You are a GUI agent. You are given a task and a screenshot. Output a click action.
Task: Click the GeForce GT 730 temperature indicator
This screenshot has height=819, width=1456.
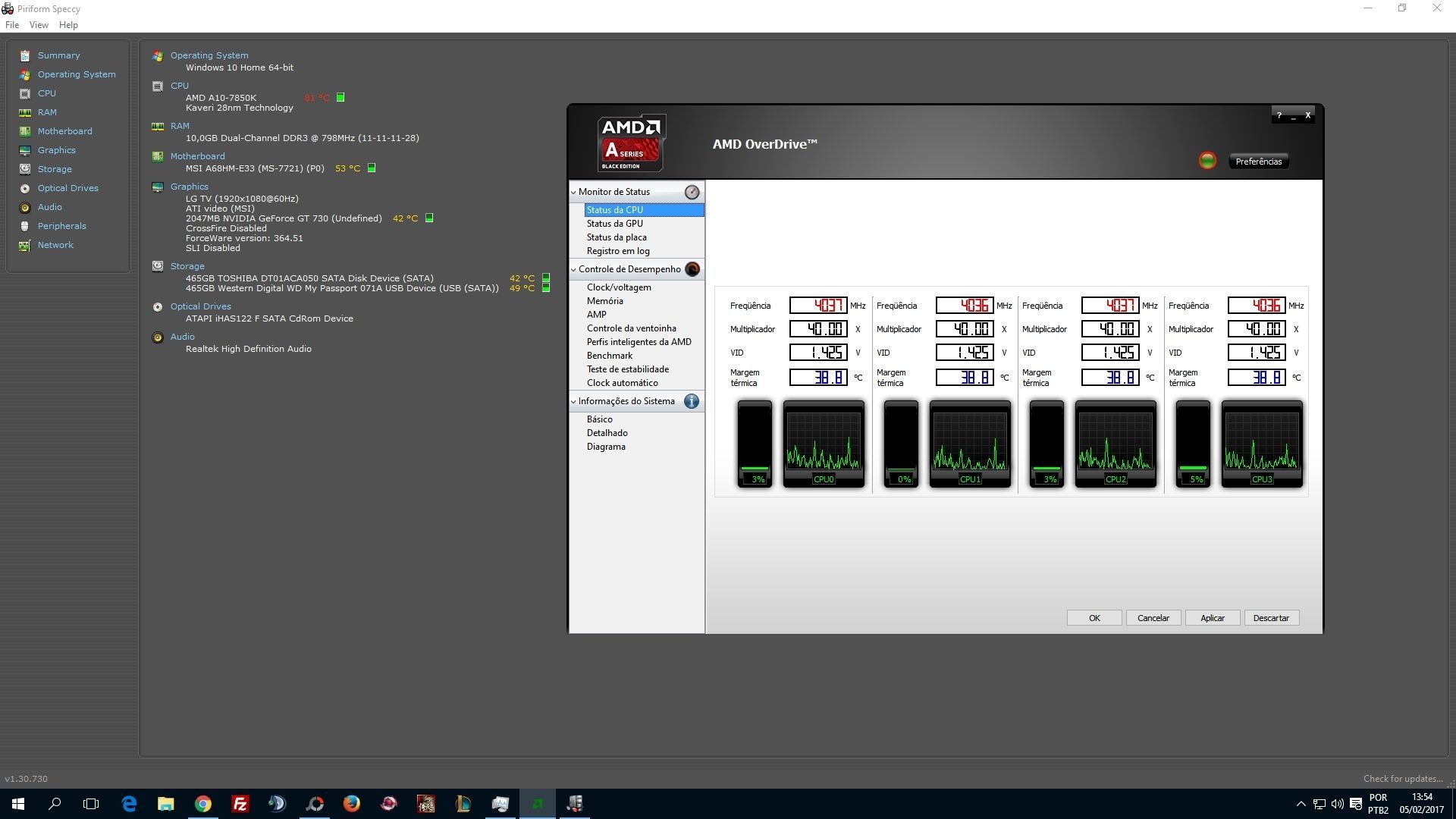pyautogui.click(x=428, y=218)
